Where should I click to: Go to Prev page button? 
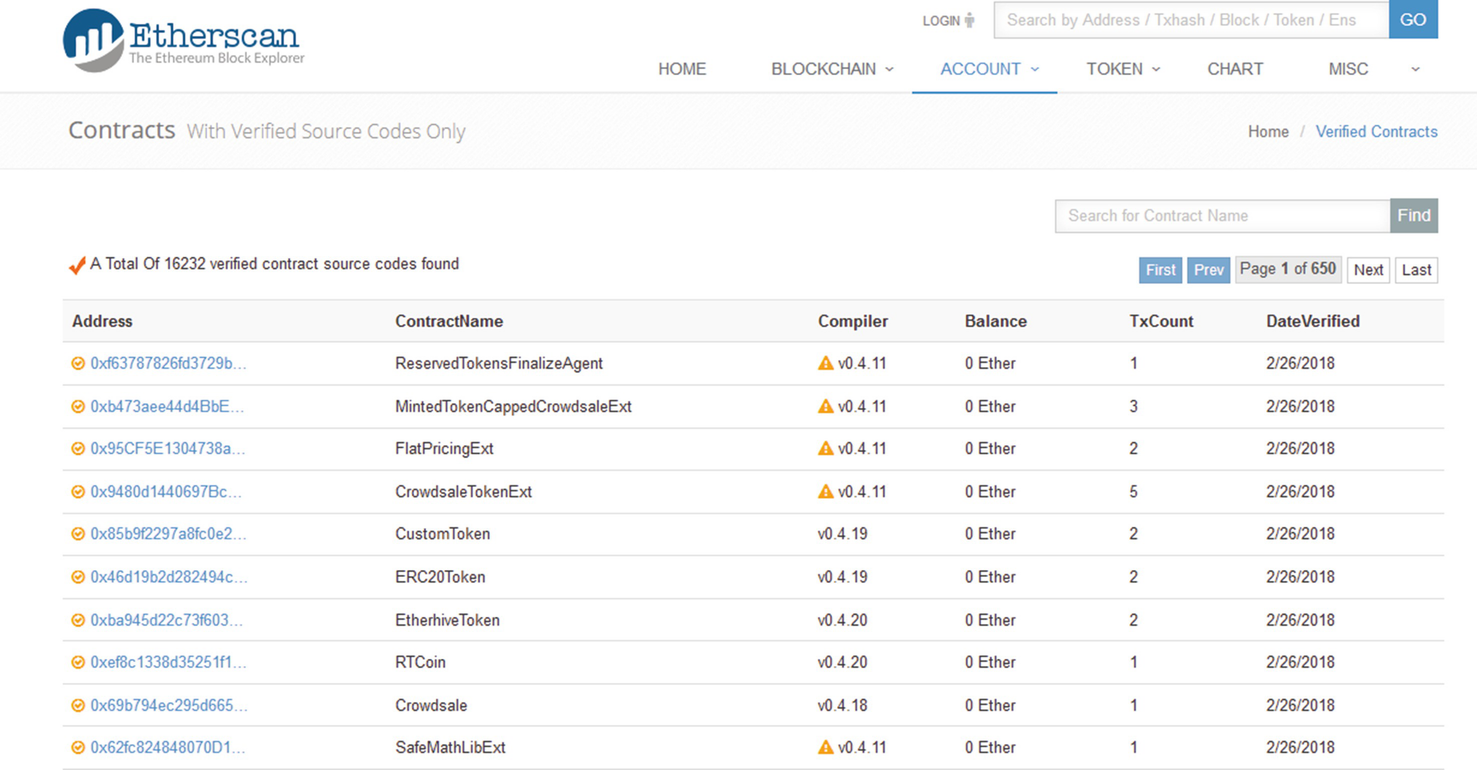tap(1209, 270)
